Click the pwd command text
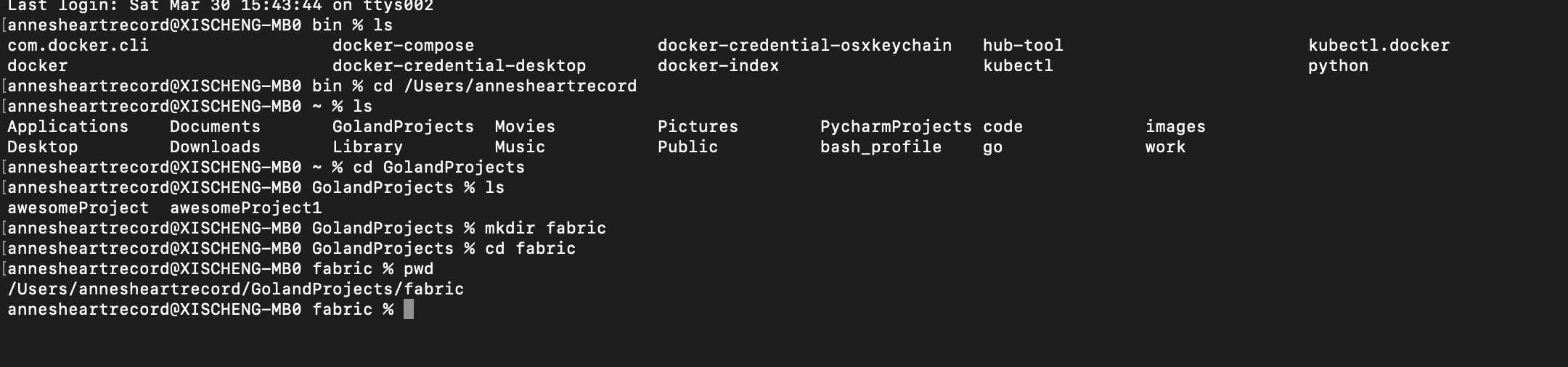Image resolution: width=1568 pixels, height=367 pixels. point(418,269)
